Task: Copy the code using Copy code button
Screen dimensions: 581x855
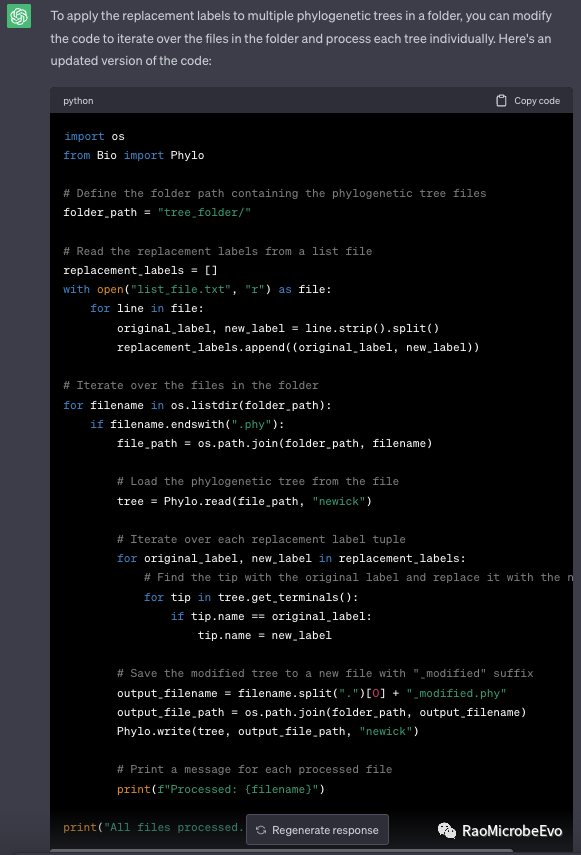Action: [528, 101]
